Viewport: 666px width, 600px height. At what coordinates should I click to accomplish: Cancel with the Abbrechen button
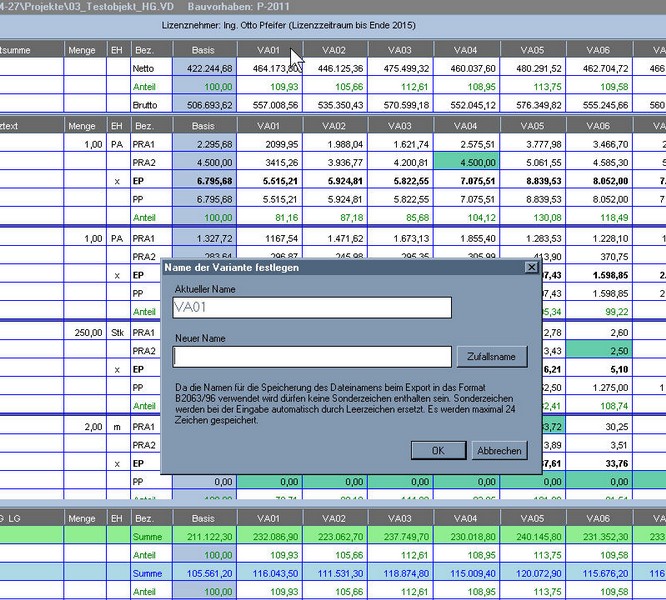(x=498, y=451)
